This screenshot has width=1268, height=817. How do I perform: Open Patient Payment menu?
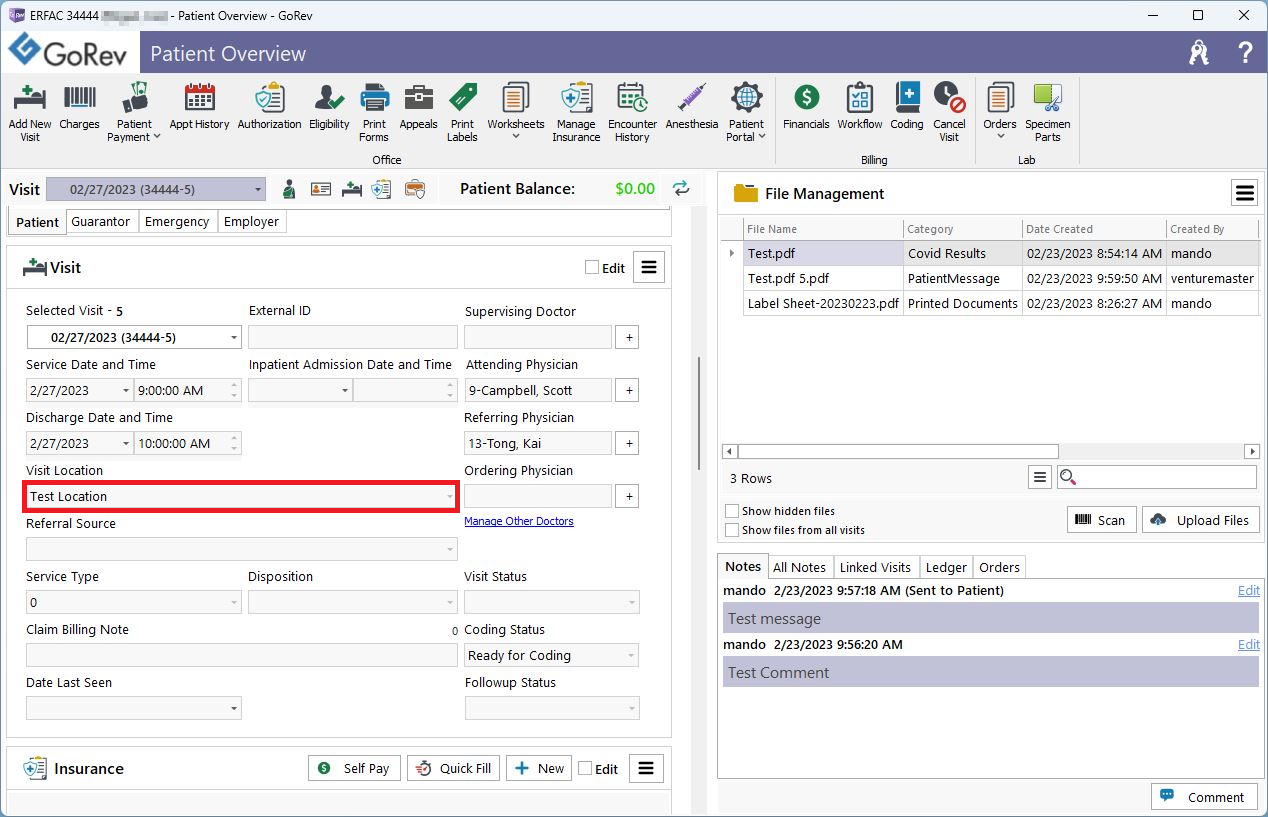[134, 112]
